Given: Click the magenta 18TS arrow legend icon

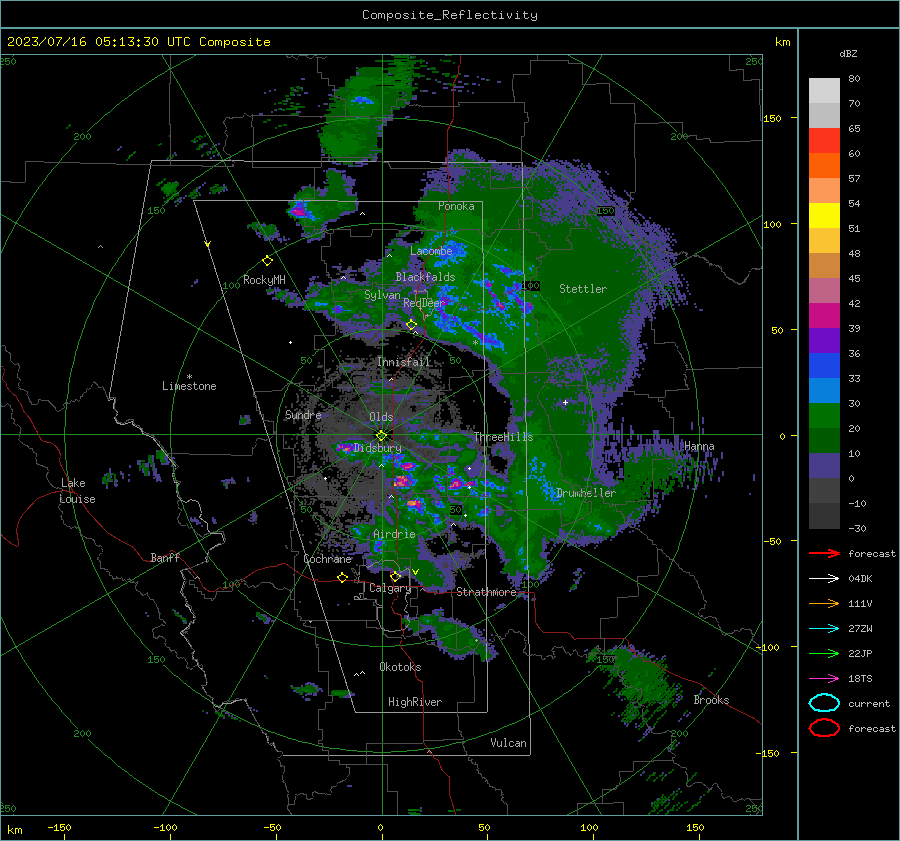Looking at the screenshot, I should click(x=824, y=679).
